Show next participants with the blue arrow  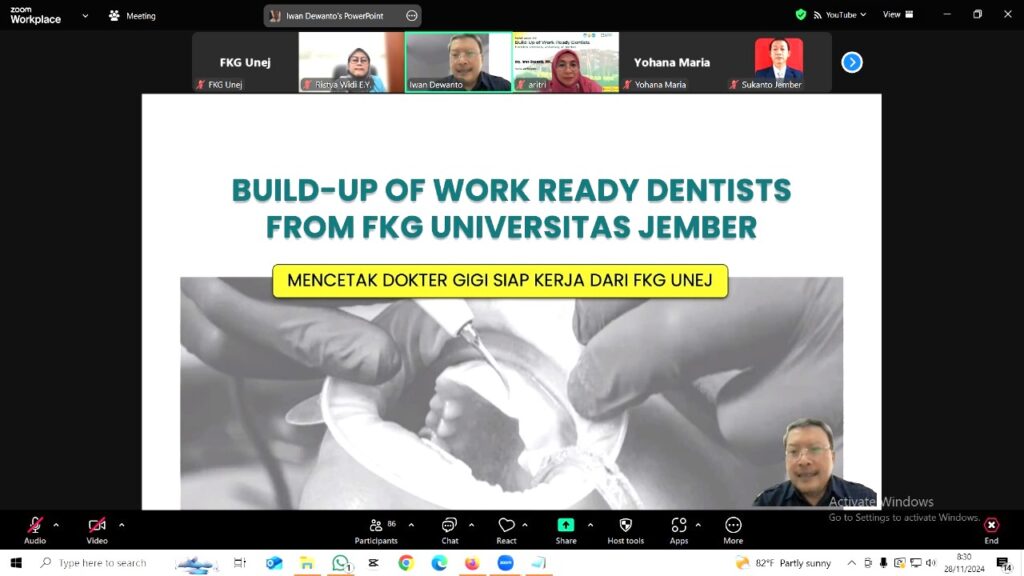[852, 63]
